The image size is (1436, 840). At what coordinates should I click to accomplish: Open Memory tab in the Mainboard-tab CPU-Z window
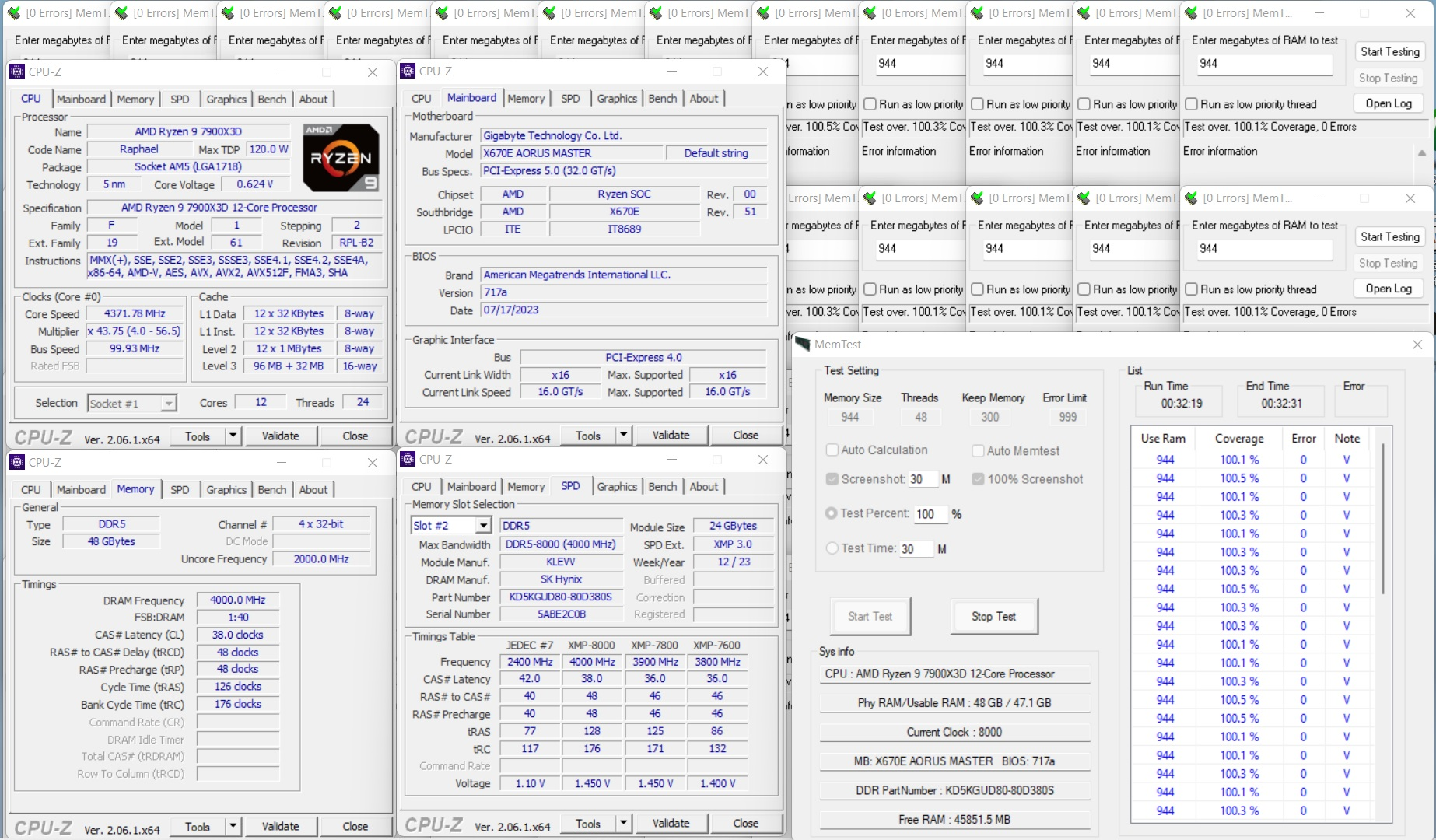click(526, 99)
